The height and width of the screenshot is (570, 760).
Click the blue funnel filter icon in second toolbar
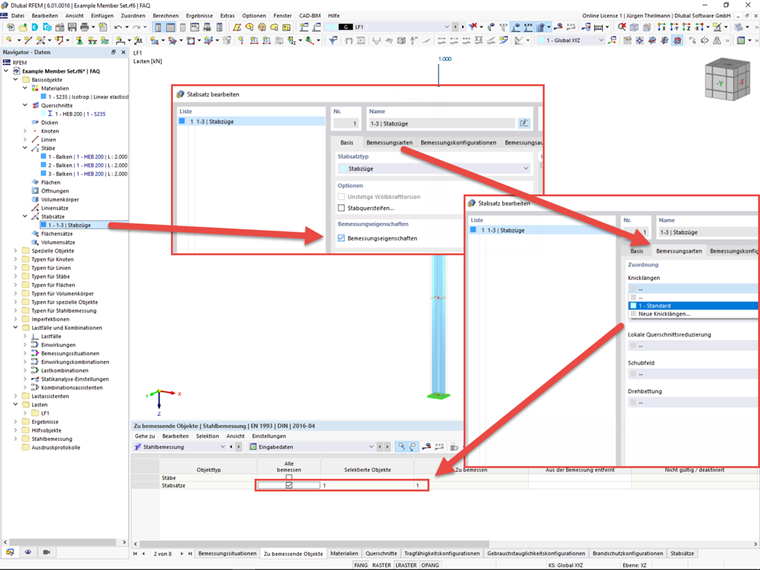333,40
